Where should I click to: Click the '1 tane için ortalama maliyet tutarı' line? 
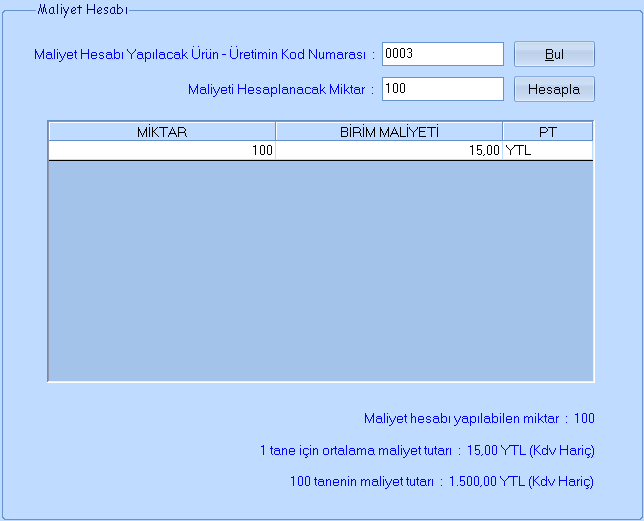click(x=427, y=450)
